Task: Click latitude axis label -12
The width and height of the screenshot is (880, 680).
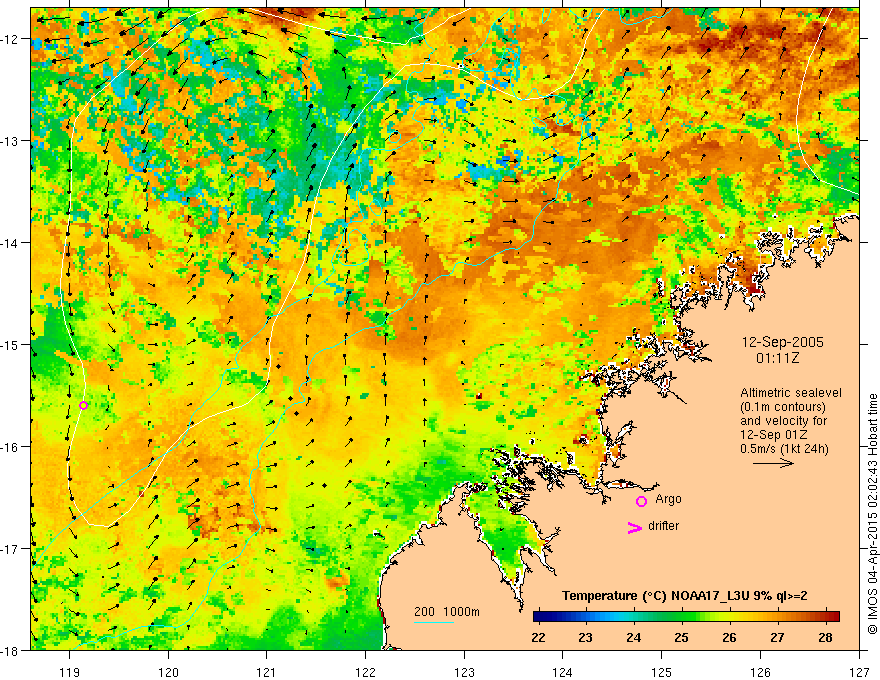Action: 11,39
